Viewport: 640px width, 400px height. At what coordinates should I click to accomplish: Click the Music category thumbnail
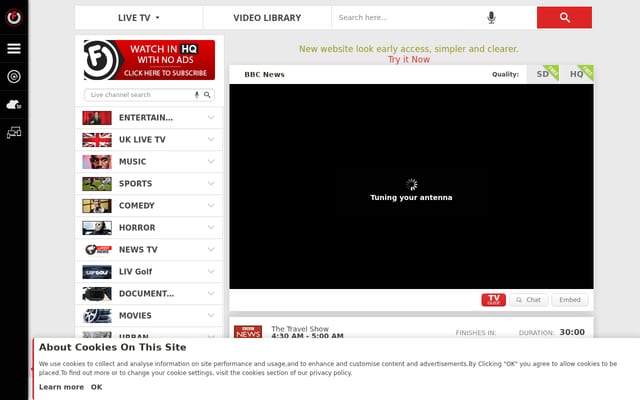(x=97, y=162)
